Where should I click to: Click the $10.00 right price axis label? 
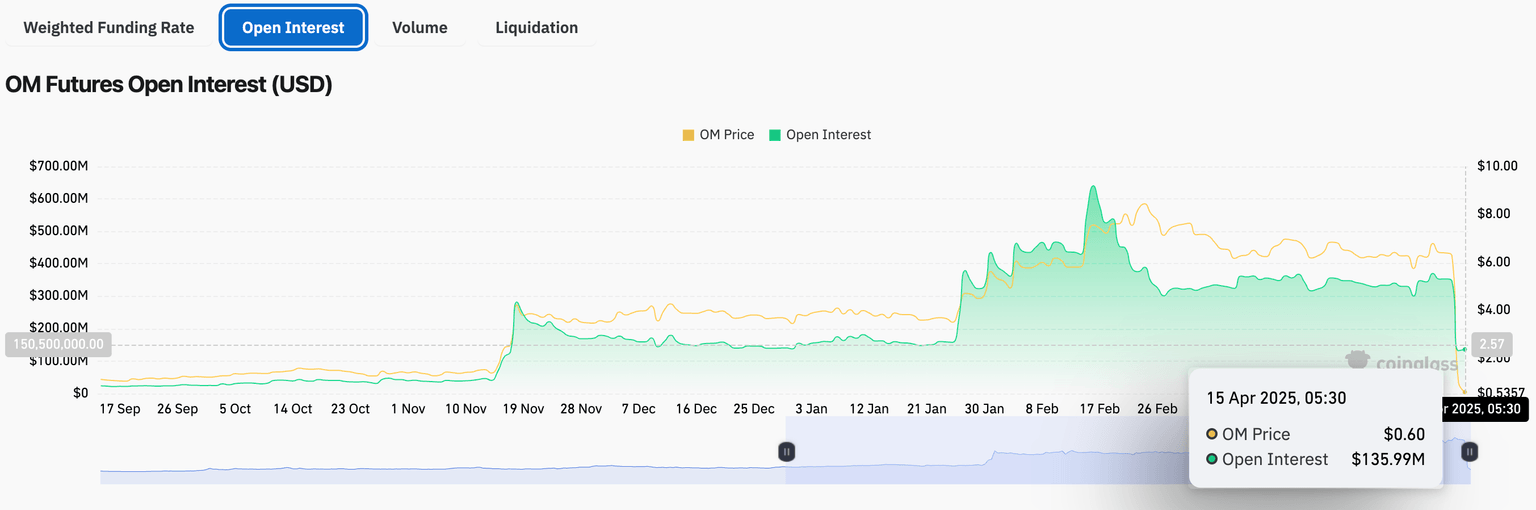1496,166
